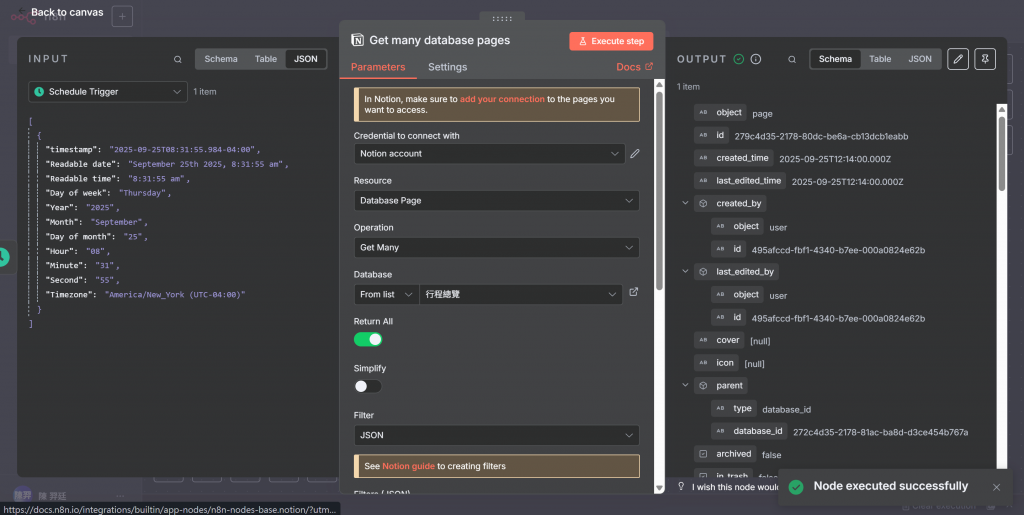The image size is (1024, 515).
Task: Select the last_edited_time field pill
Action: (740, 181)
